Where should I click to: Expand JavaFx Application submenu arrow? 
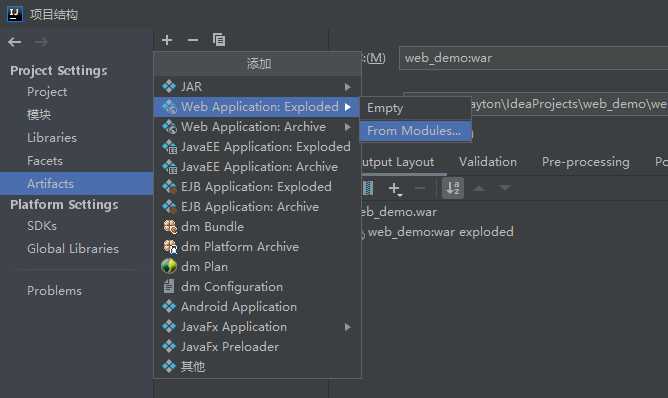(348, 327)
